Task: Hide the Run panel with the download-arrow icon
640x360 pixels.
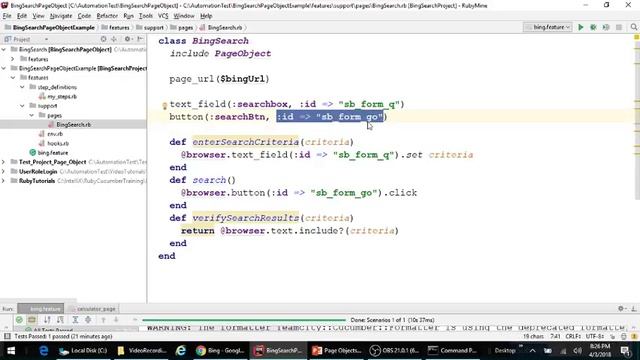Action: [x=633, y=309]
